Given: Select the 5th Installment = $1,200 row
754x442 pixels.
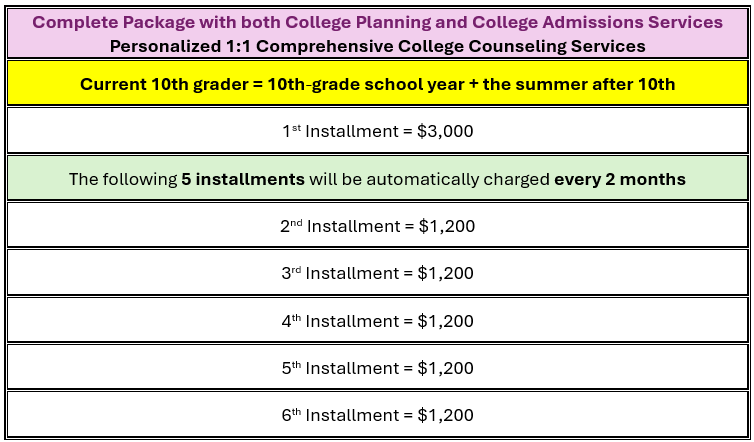Looking at the screenshot, I should 377,367.
